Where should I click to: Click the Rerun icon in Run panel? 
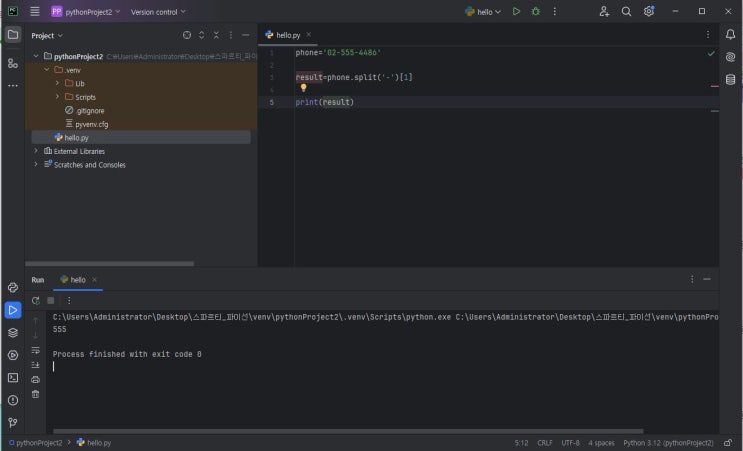coord(36,300)
